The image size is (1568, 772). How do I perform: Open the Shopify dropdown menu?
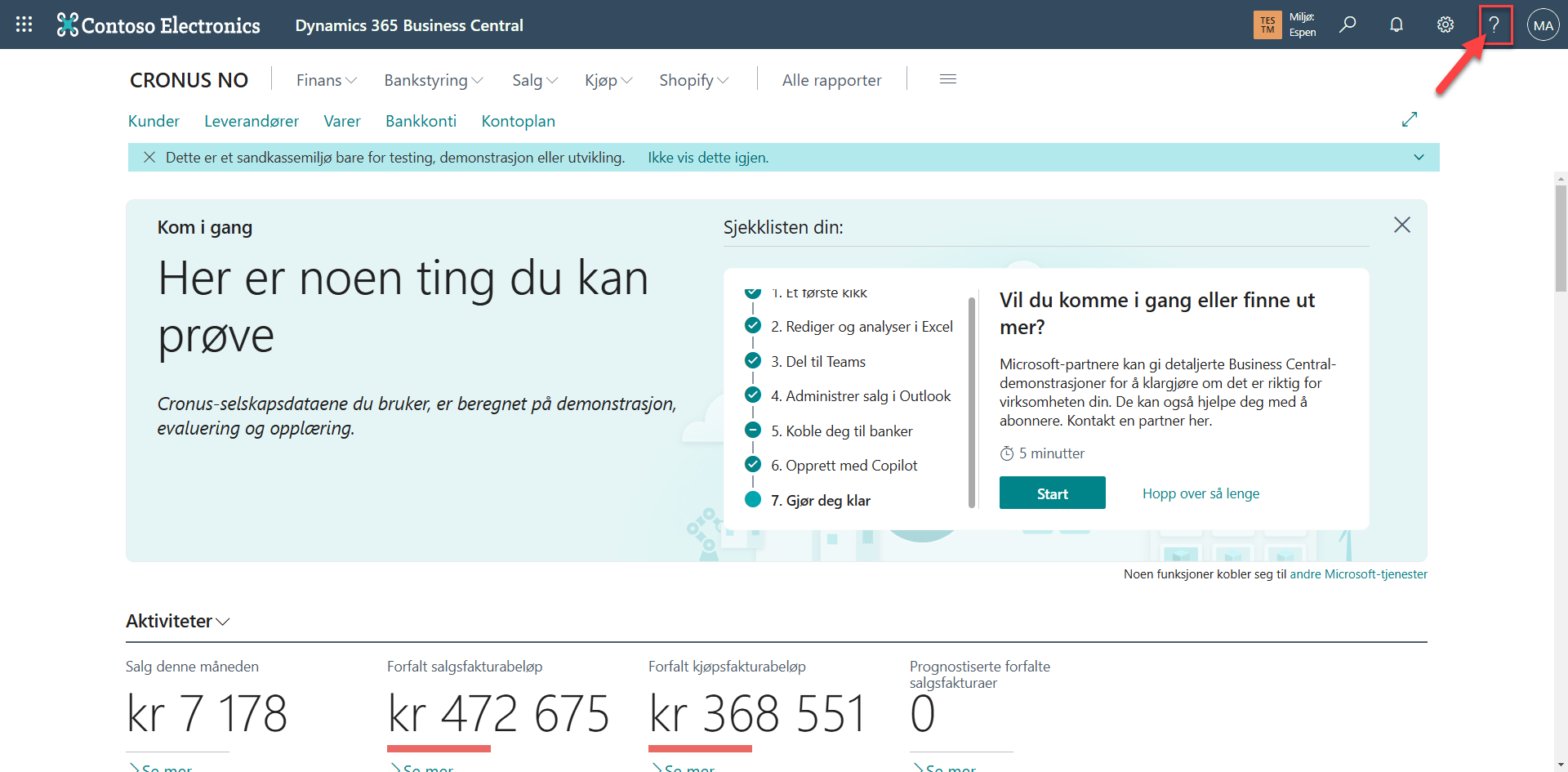point(694,80)
